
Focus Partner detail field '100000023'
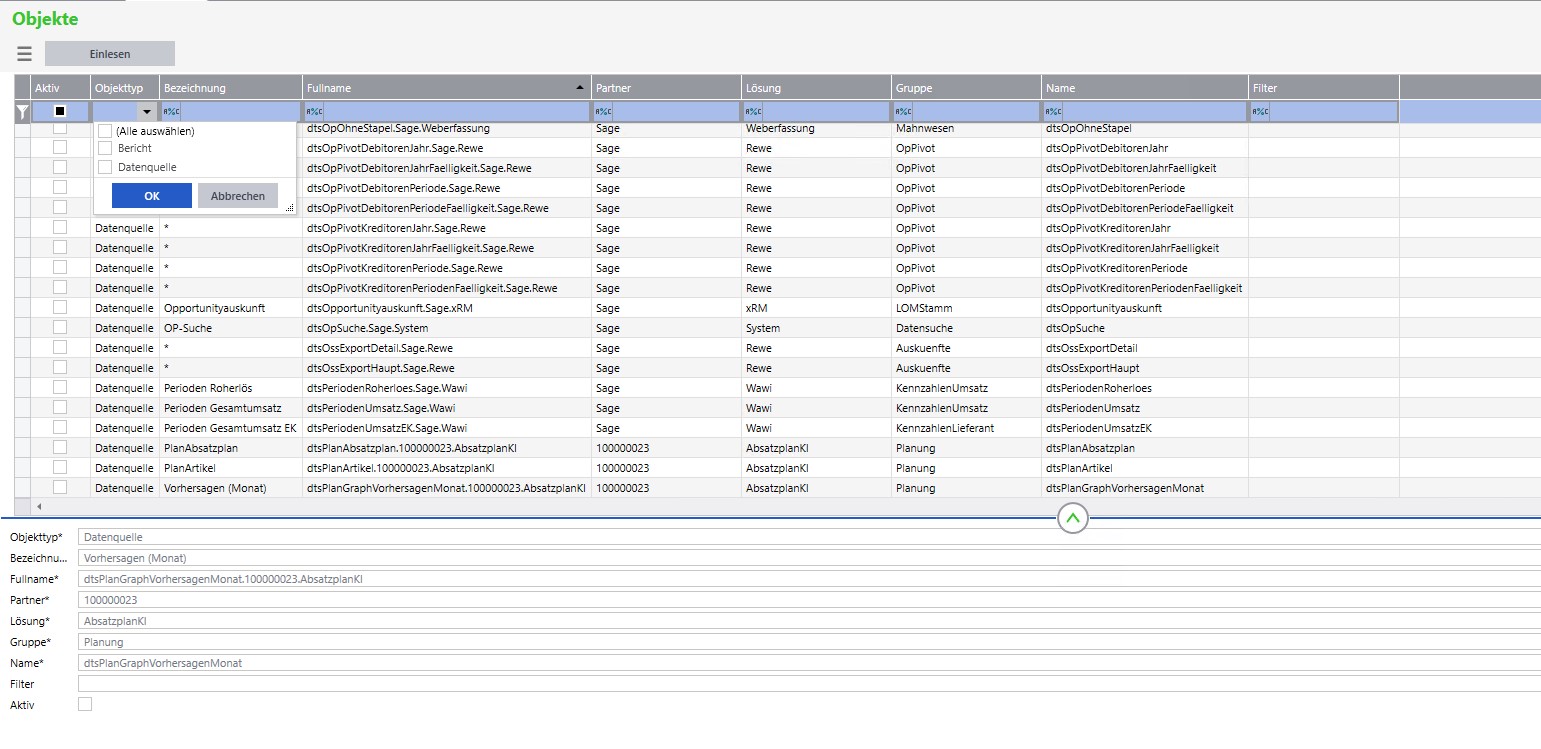(809, 600)
